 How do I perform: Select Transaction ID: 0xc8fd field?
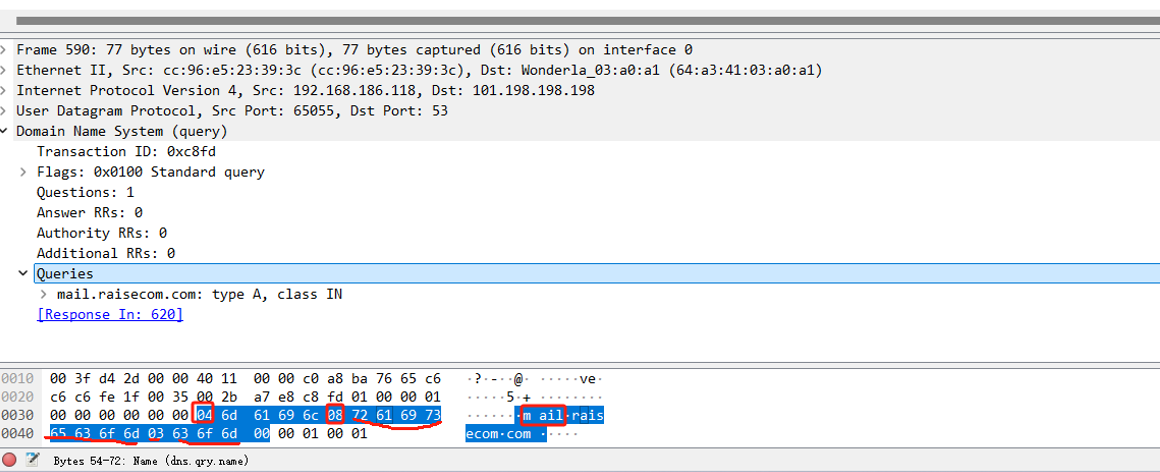(x=126, y=152)
